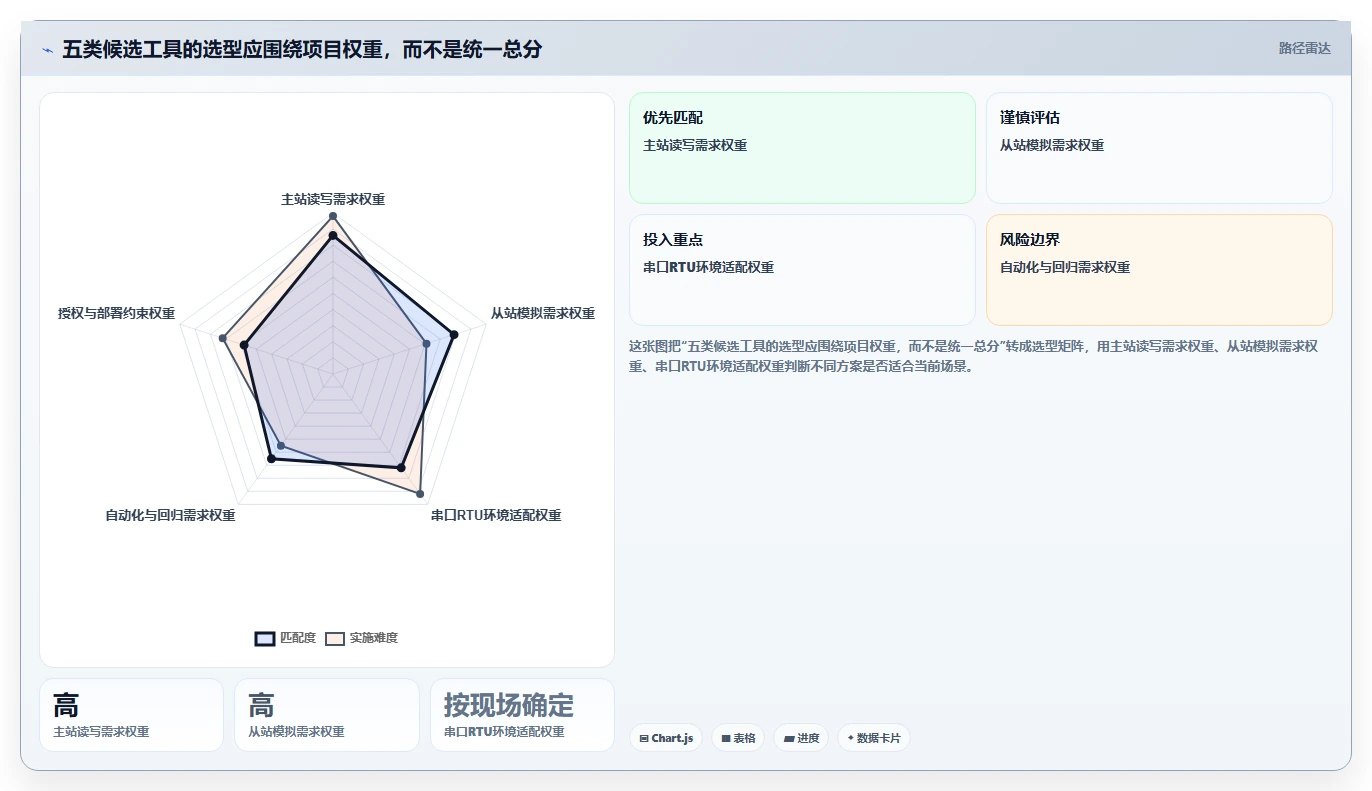Click the slide title 五类候选工具的选型
Screen dimensions: 1372x791
coord(302,49)
